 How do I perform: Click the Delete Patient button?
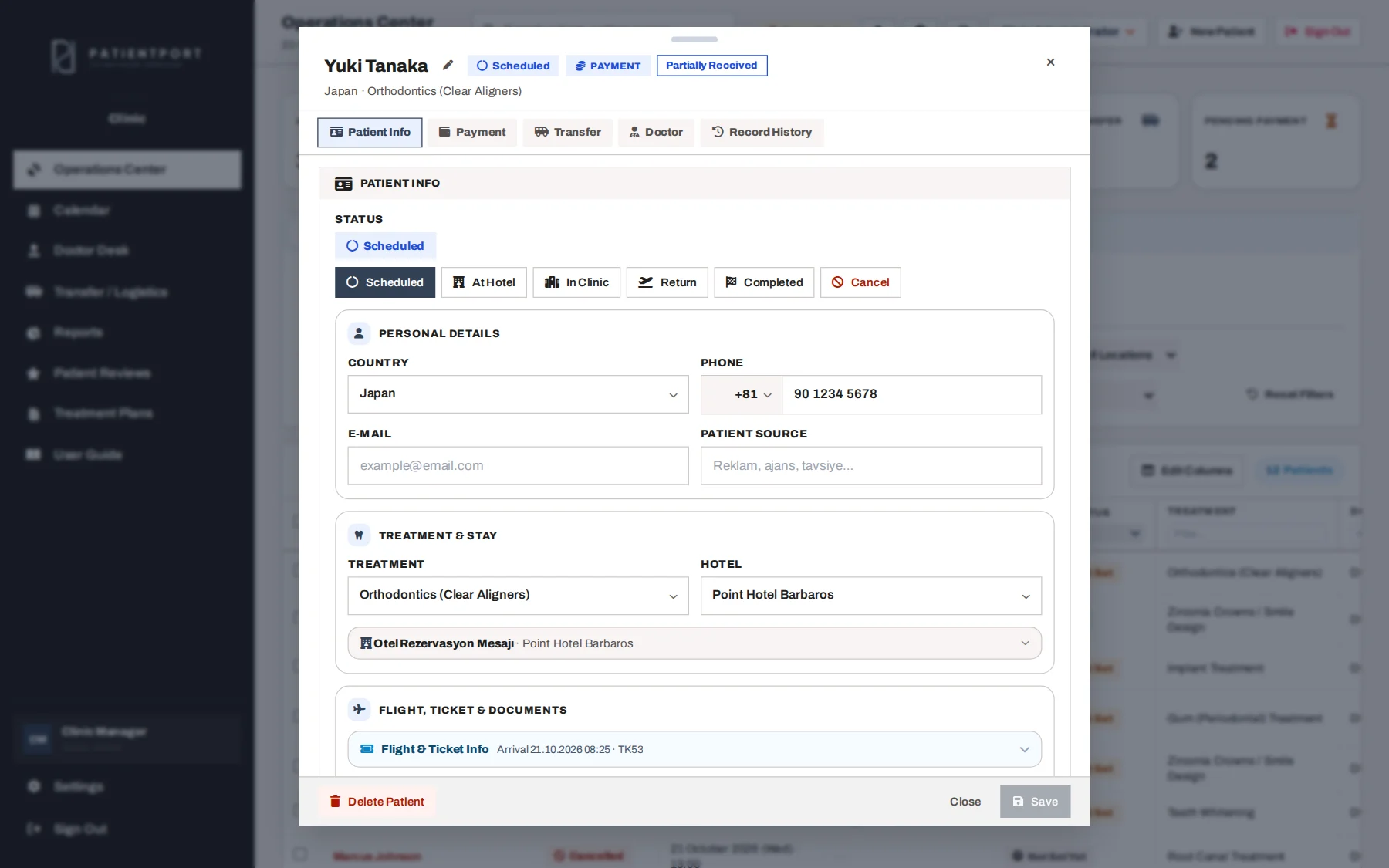click(377, 802)
